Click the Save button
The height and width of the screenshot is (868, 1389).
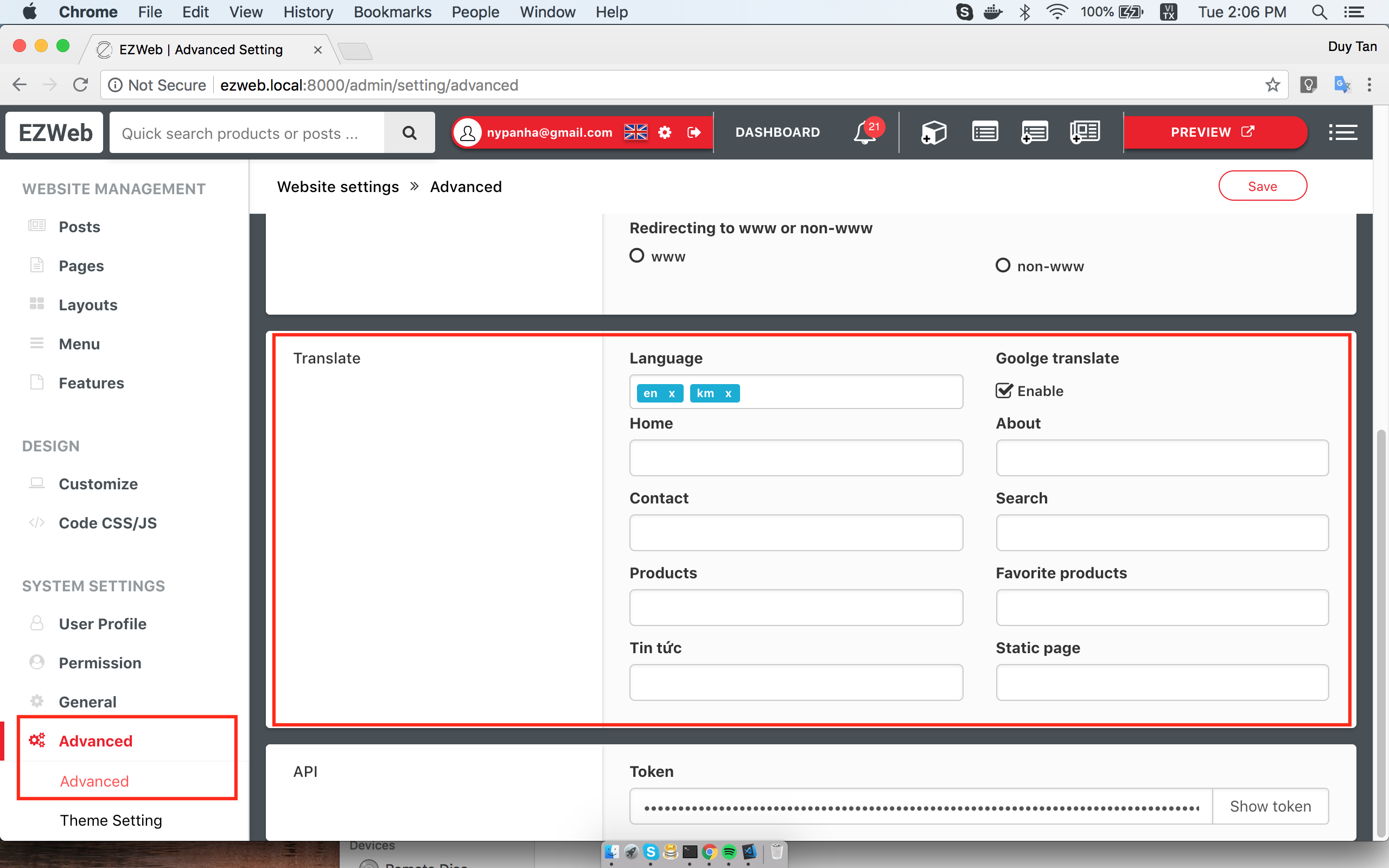pos(1262,186)
